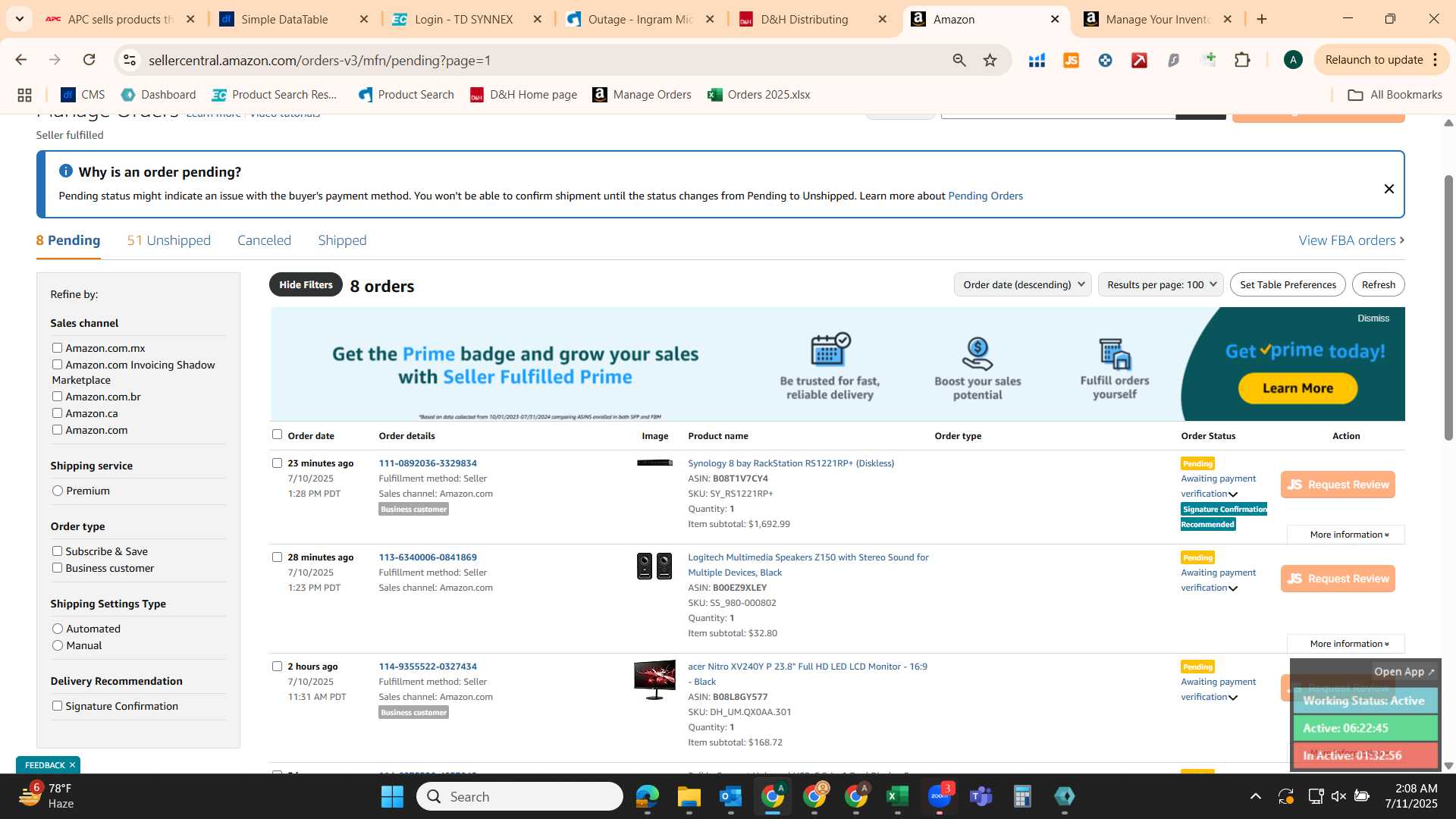Open the apps grid in bookmarks bar
This screenshot has width=1456, height=819.
pyautogui.click(x=24, y=95)
